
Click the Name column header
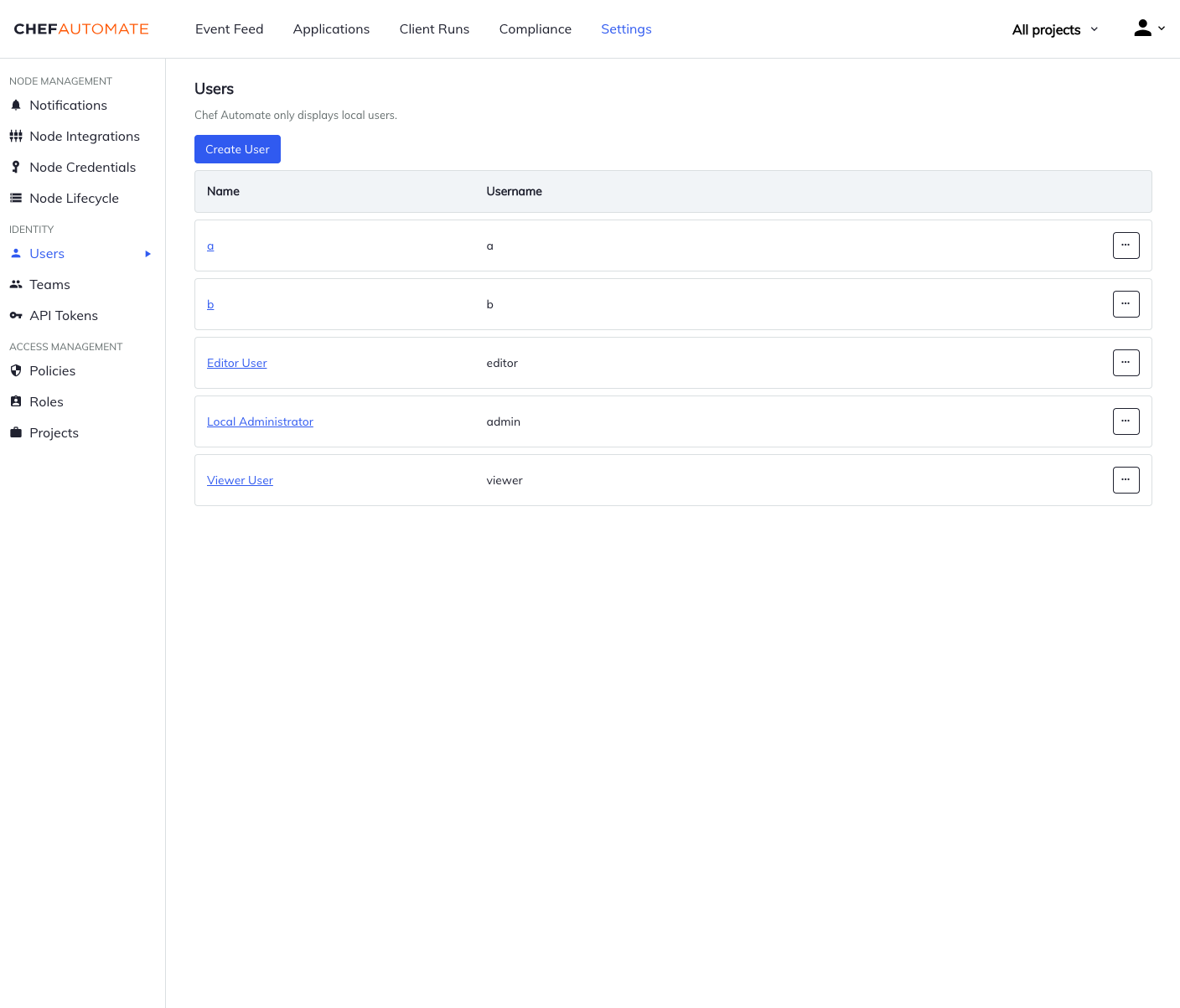pyautogui.click(x=223, y=191)
